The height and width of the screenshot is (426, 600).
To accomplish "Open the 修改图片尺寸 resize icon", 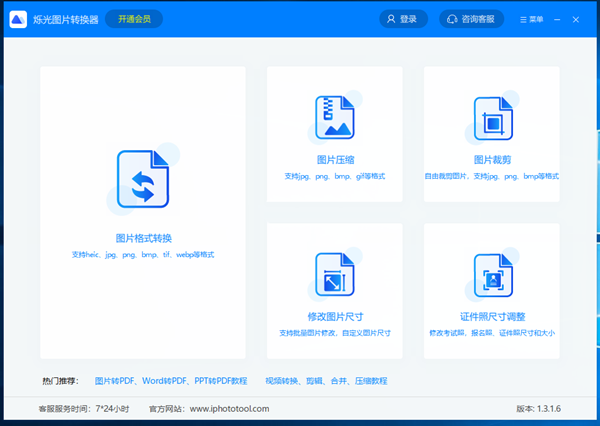I will tap(335, 274).
